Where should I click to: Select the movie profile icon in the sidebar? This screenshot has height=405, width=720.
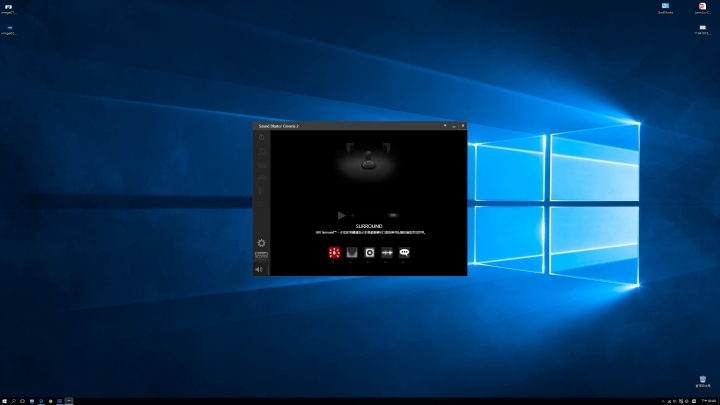click(x=261, y=165)
